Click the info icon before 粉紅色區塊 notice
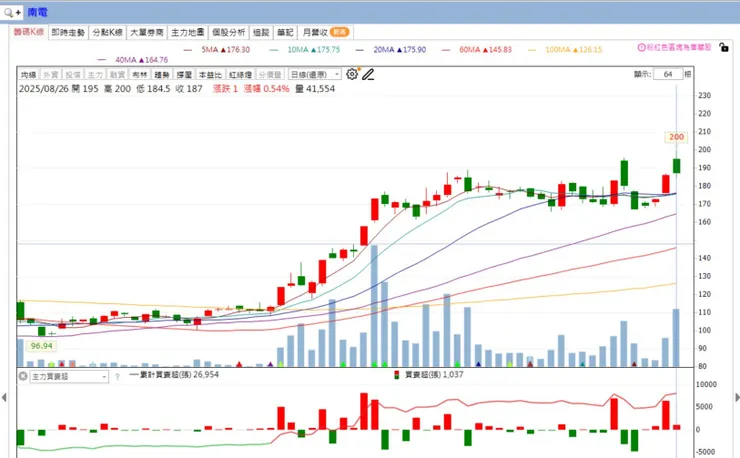The height and width of the screenshot is (458, 740). (641, 47)
